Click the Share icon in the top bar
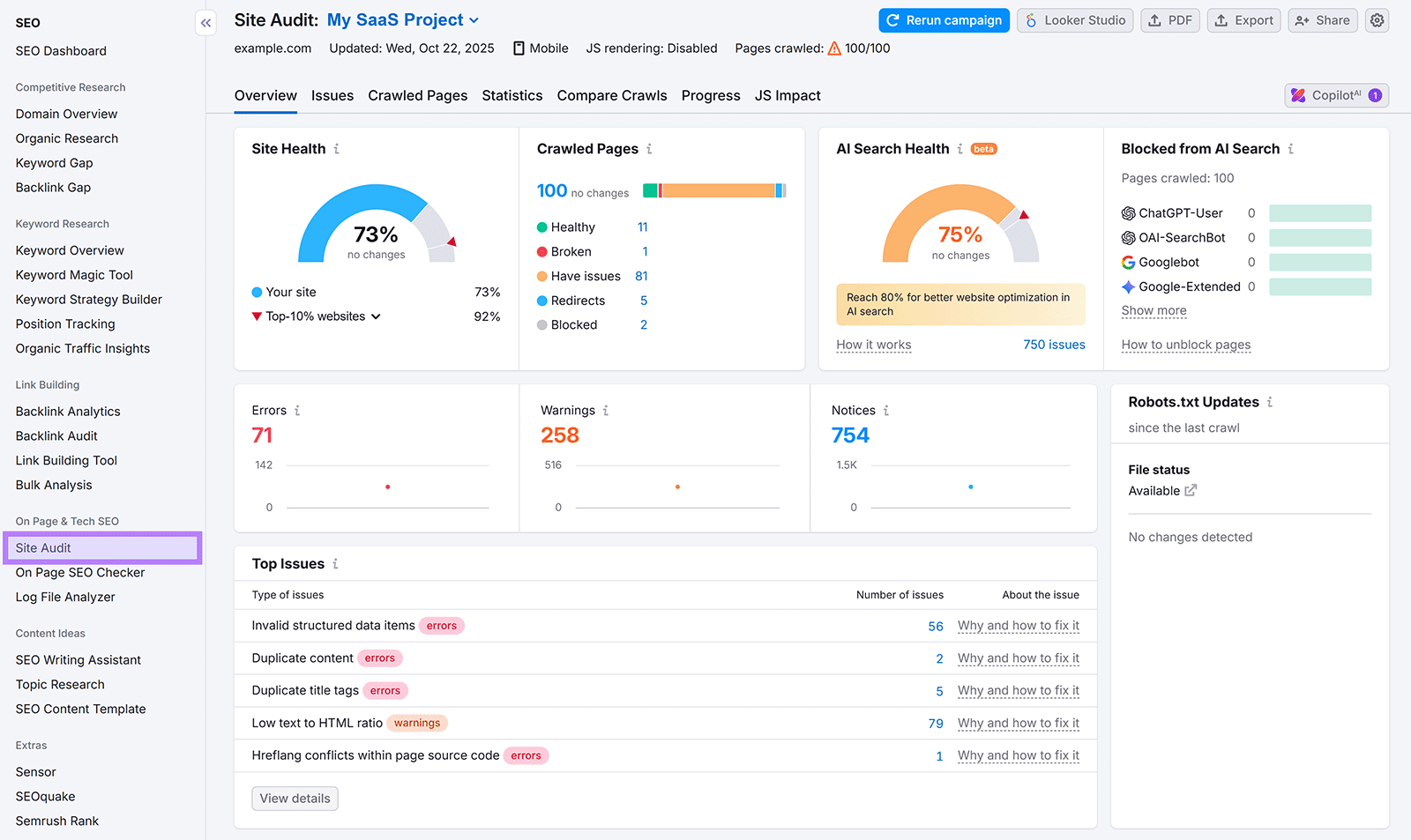 coord(1303,19)
